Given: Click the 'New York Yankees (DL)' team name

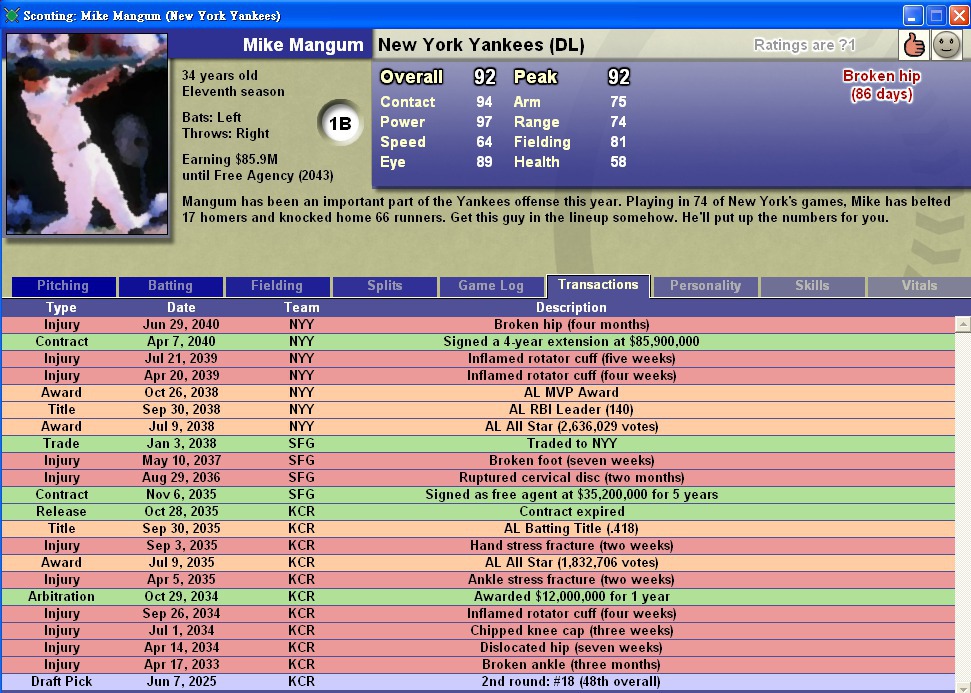Looking at the screenshot, I should click(x=481, y=45).
